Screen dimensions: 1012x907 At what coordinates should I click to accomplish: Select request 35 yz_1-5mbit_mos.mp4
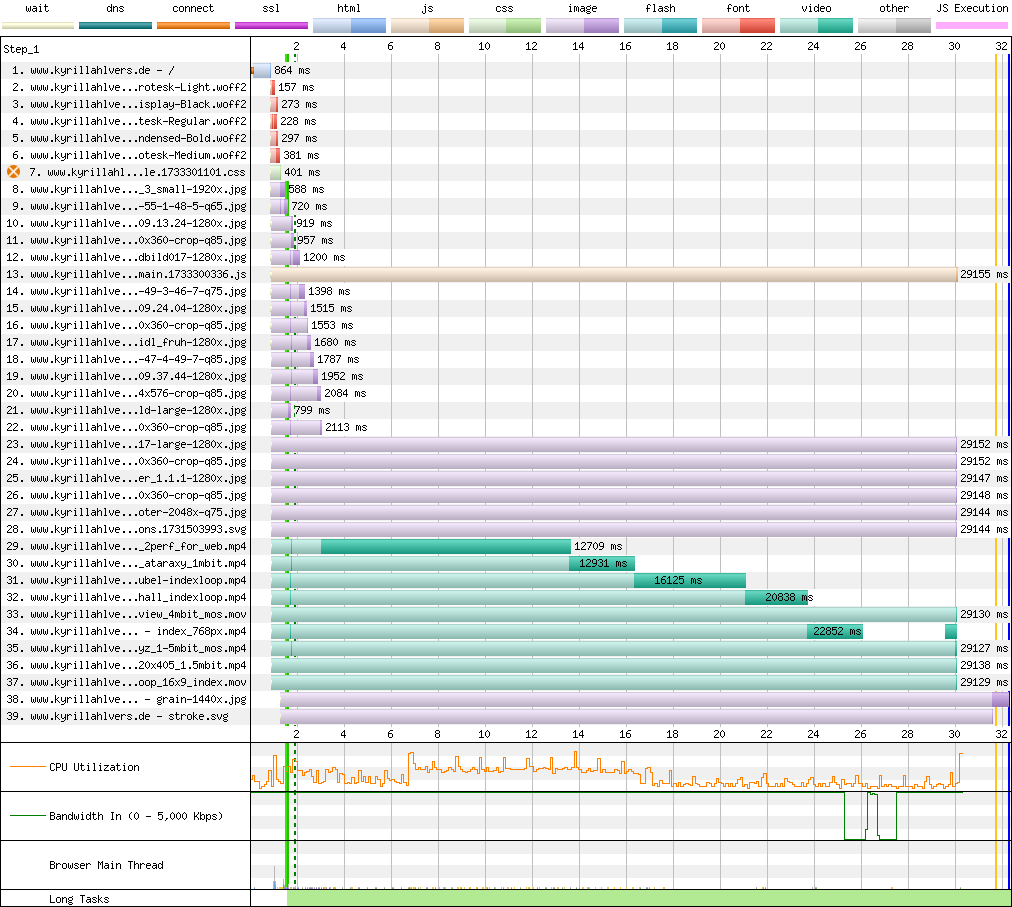click(127, 648)
